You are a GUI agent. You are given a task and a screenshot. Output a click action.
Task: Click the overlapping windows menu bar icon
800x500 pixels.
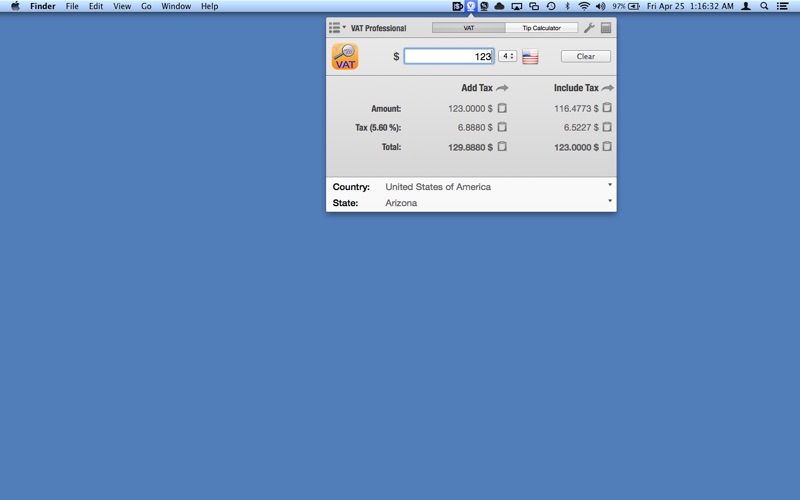point(534,6)
